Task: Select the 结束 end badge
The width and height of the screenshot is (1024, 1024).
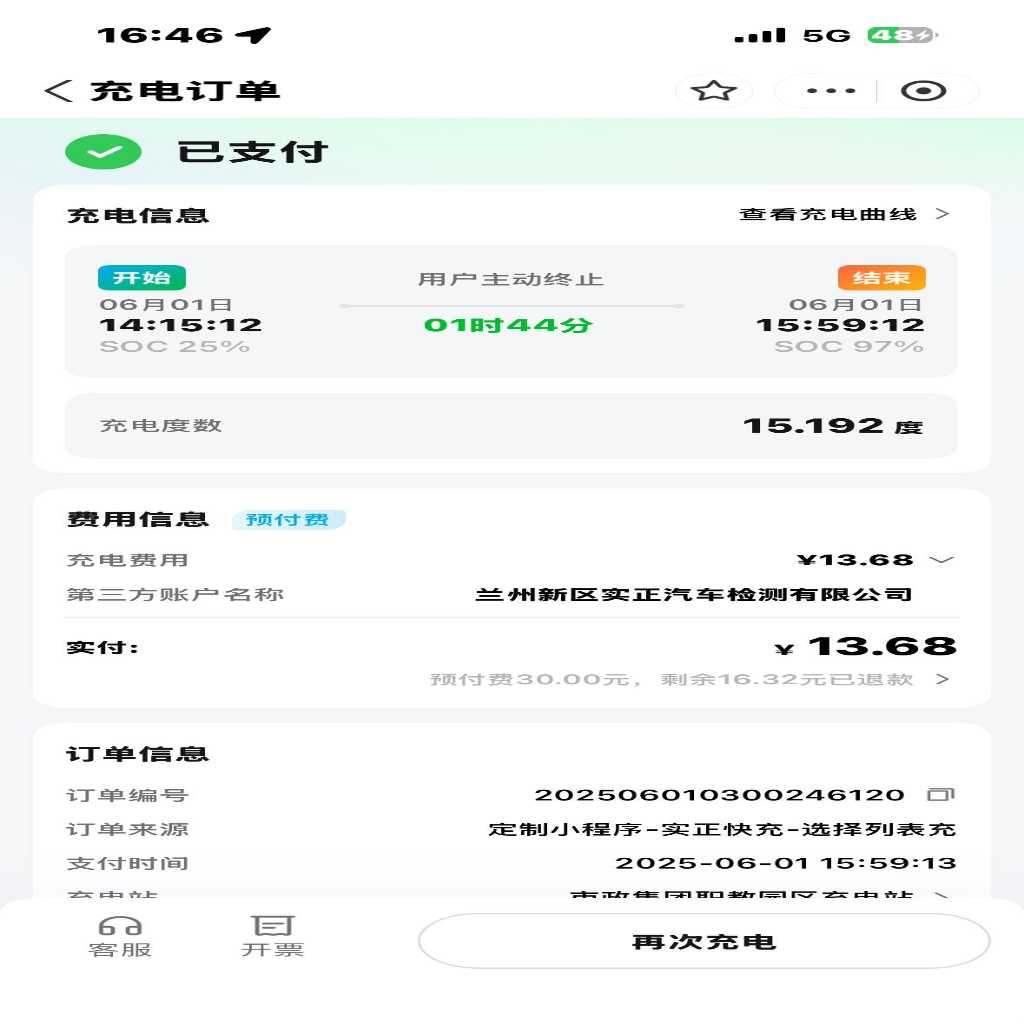Action: click(882, 278)
